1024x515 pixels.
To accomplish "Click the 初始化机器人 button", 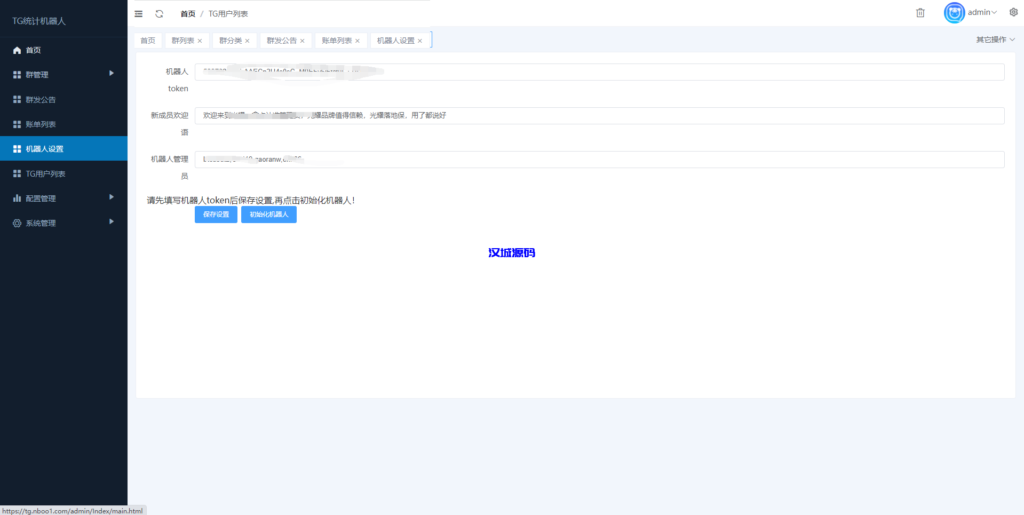I will pos(269,214).
